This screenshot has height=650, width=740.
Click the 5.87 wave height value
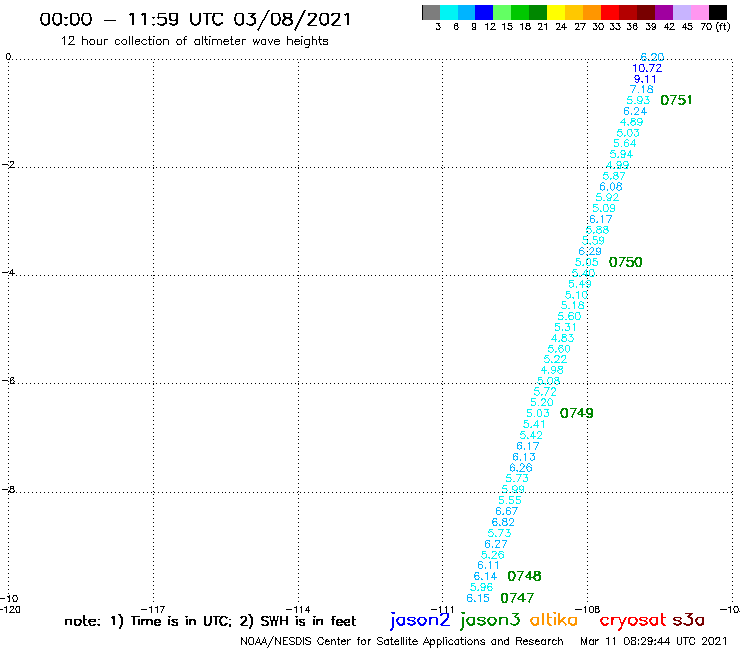[x=614, y=176]
